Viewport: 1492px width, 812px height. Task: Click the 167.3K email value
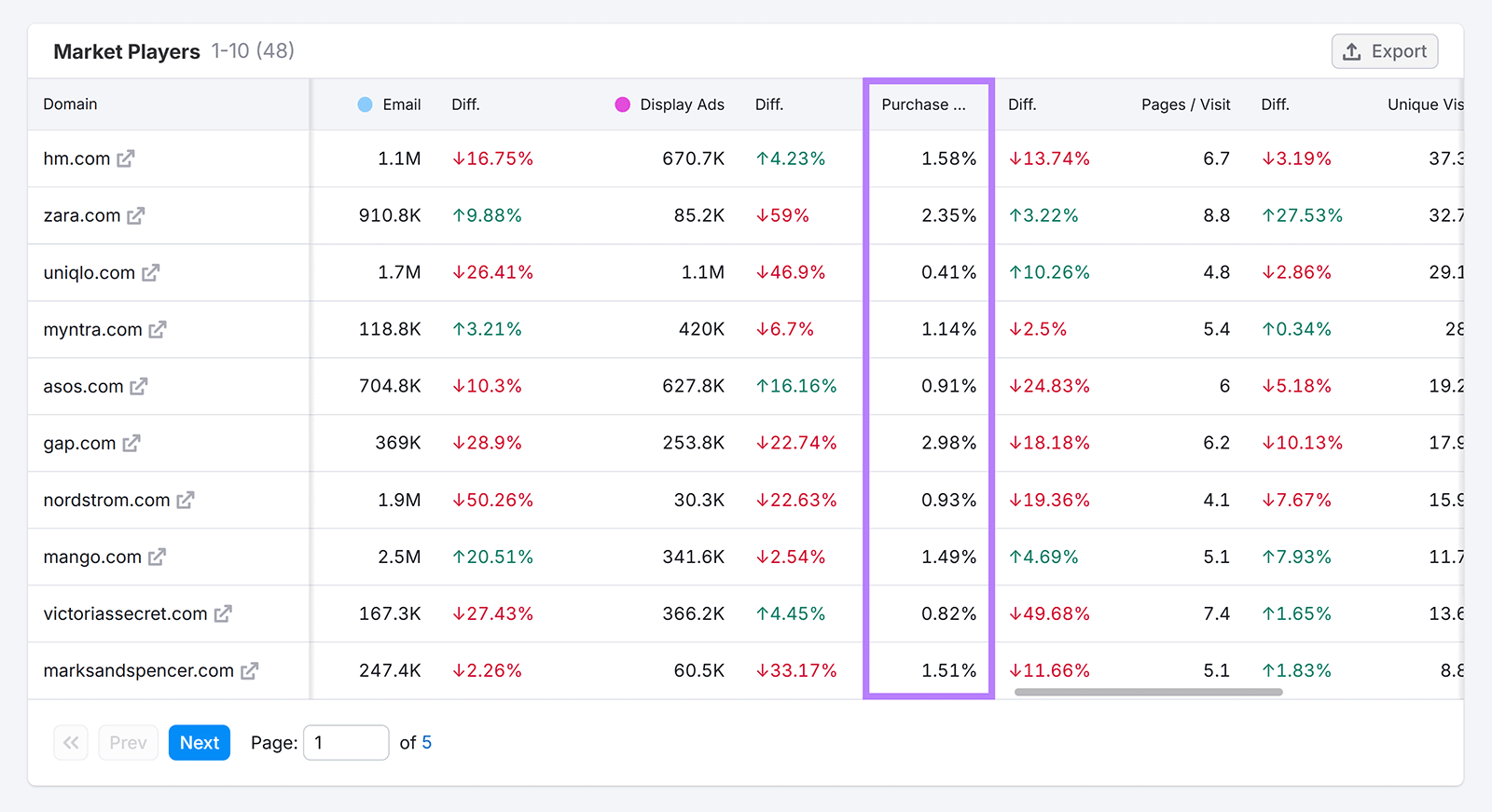(x=390, y=613)
